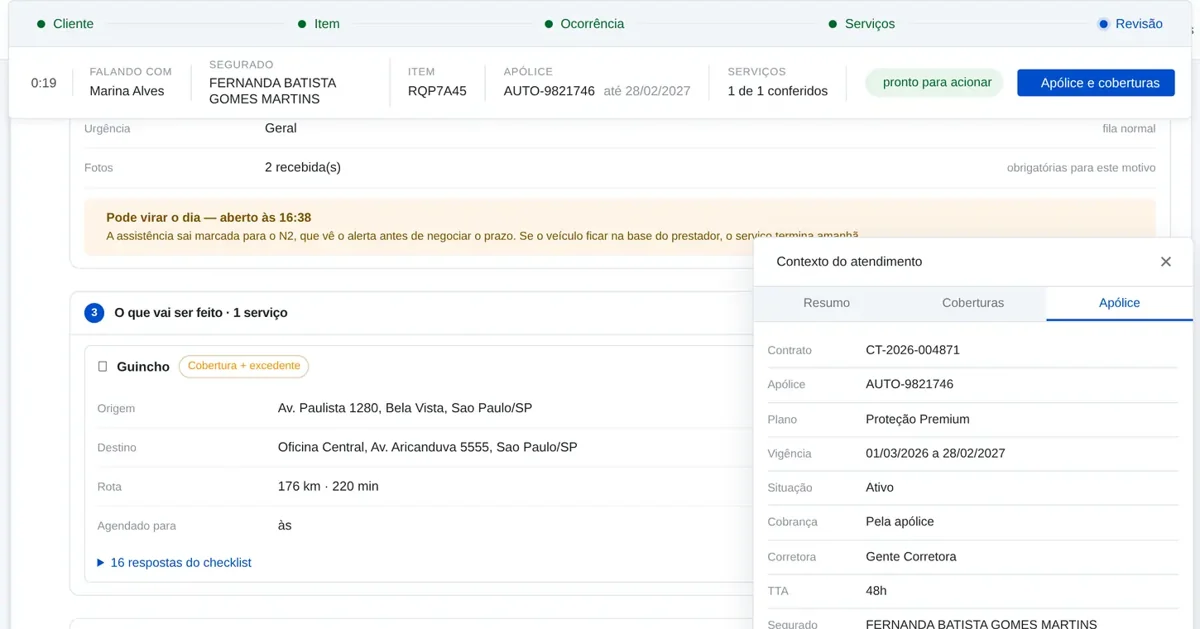Click the 1 de 1 conferidos text

pyautogui.click(x=778, y=91)
